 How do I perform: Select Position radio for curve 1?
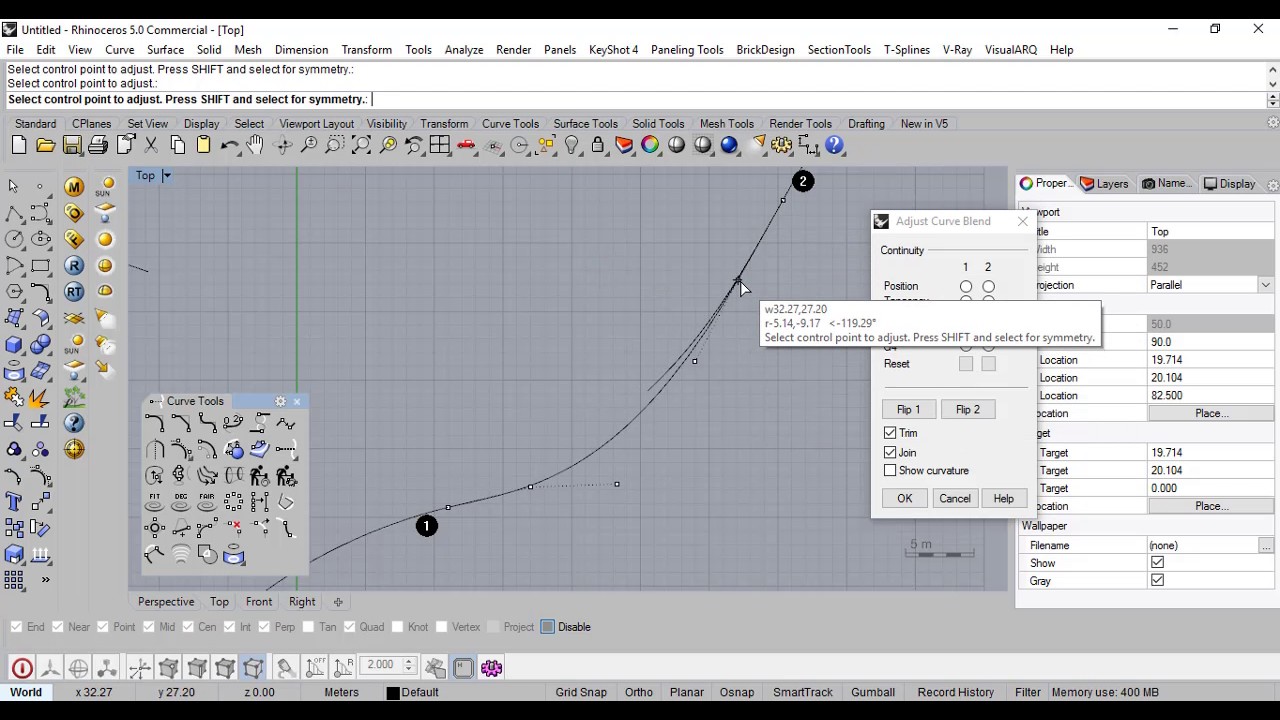coord(966,286)
